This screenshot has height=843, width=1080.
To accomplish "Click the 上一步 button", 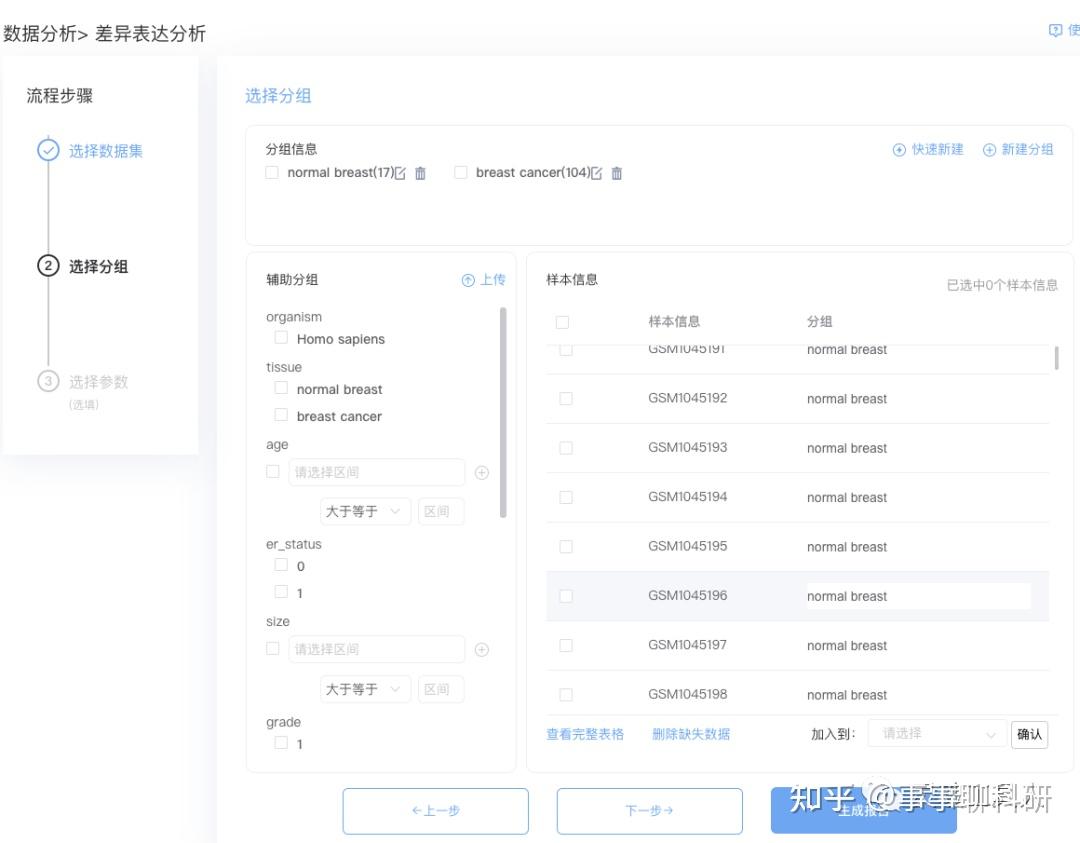I will (x=435, y=811).
